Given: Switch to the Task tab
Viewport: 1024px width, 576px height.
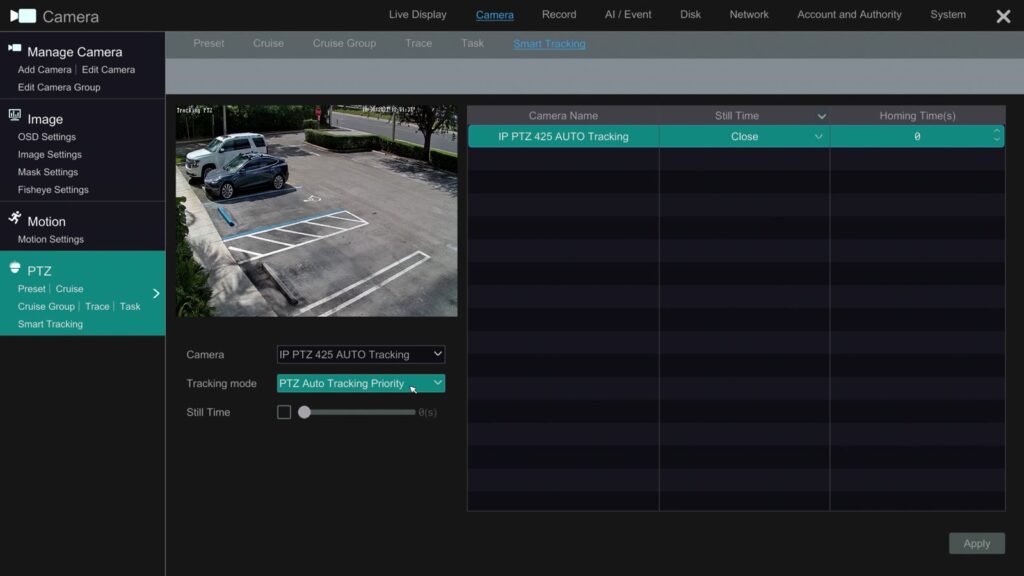Looking at the screenshot, I should 472,43.
